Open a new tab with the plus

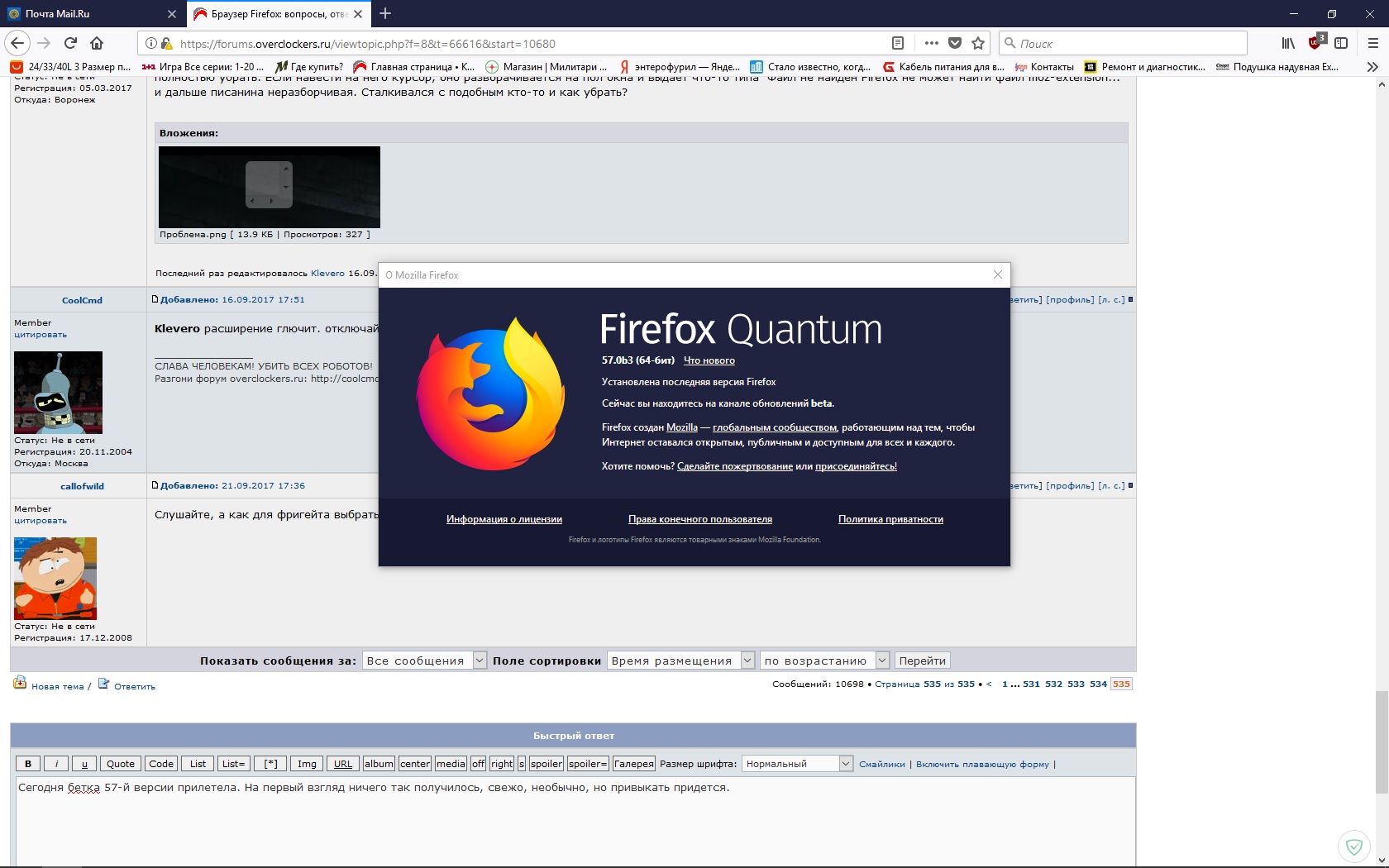coord(385,13)
